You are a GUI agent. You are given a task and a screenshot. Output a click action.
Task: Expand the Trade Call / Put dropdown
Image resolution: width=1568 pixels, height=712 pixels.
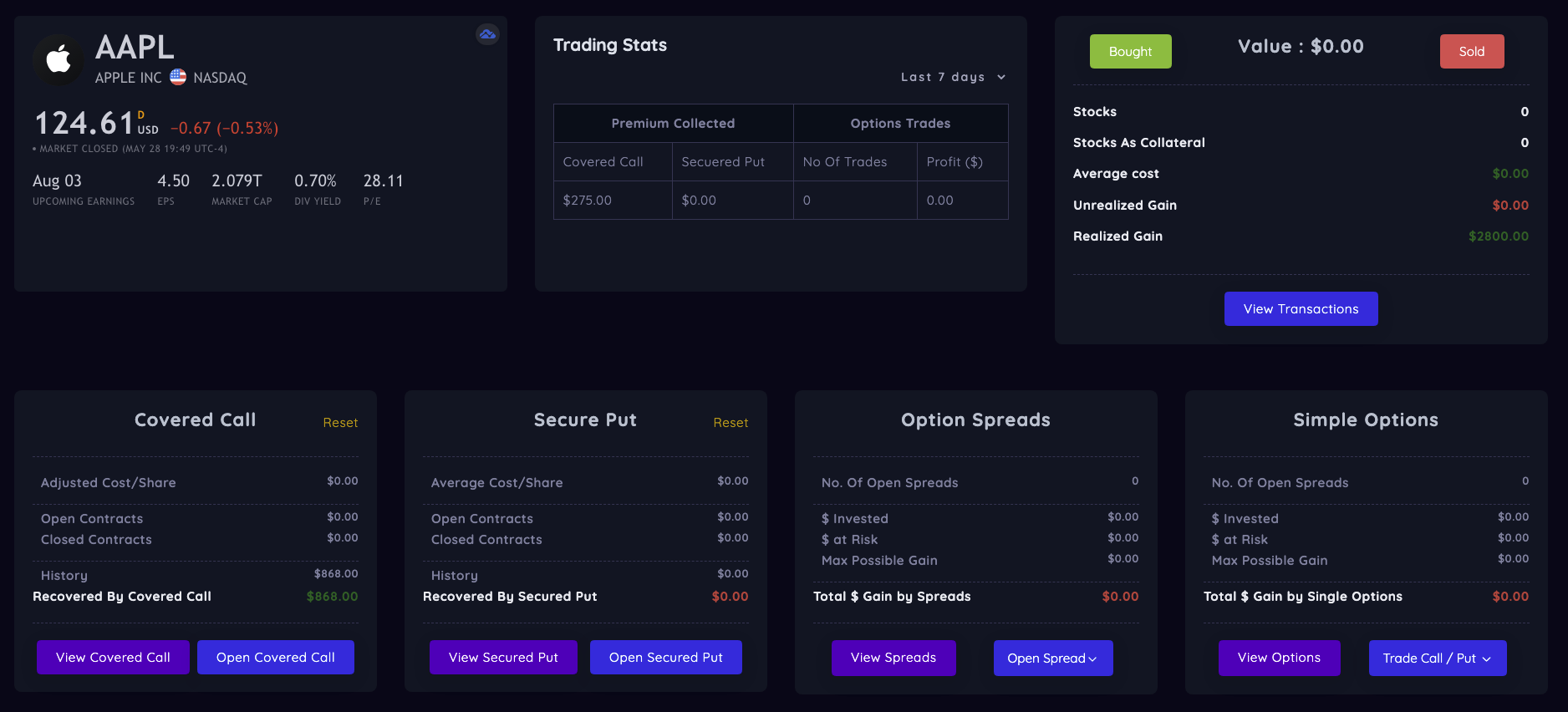click(1438, 658)
